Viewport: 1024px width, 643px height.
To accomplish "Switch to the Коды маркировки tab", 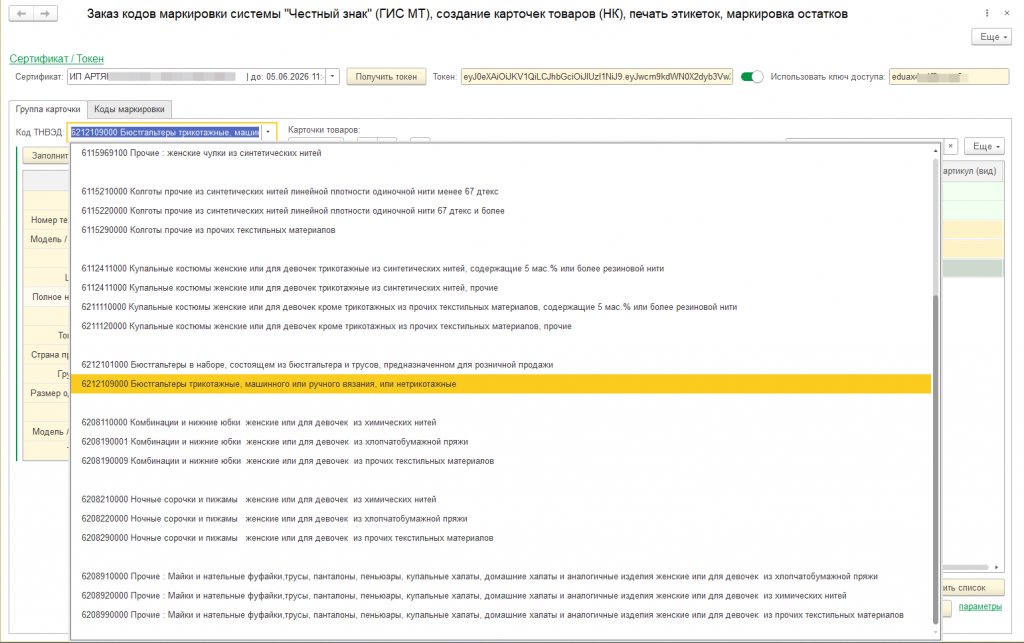I will 129,109.
